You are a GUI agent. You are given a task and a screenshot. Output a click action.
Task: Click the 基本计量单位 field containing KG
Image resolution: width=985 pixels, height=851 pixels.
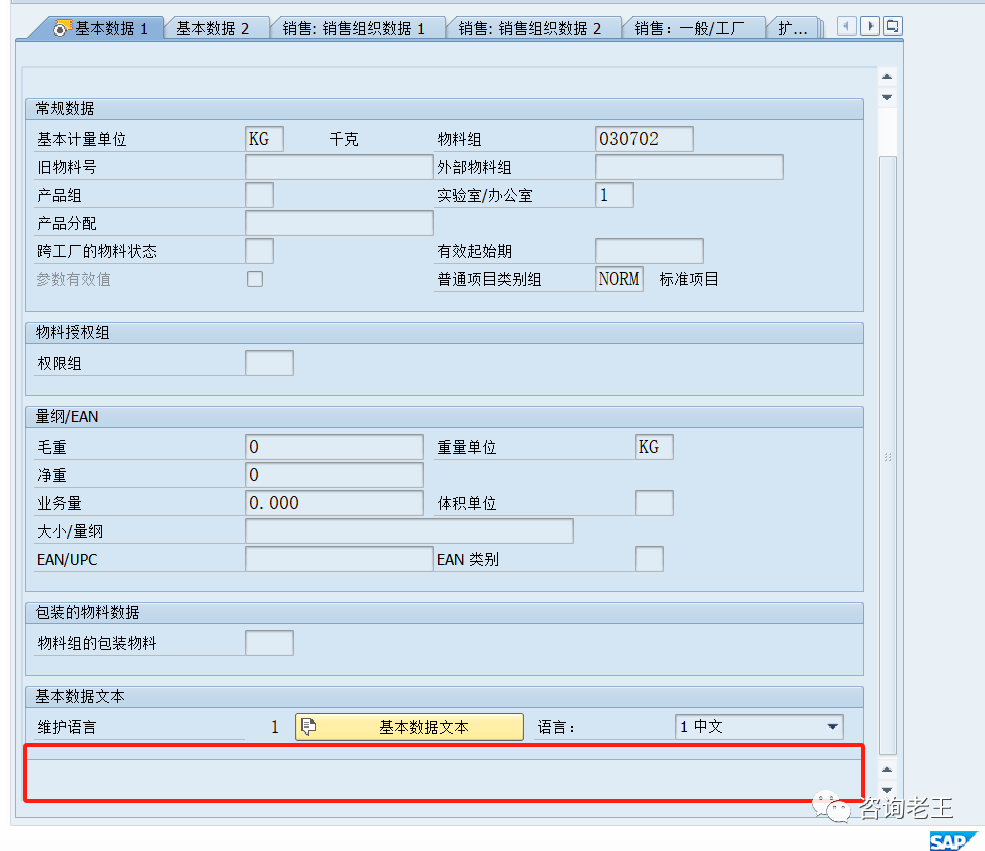[264, 139]
